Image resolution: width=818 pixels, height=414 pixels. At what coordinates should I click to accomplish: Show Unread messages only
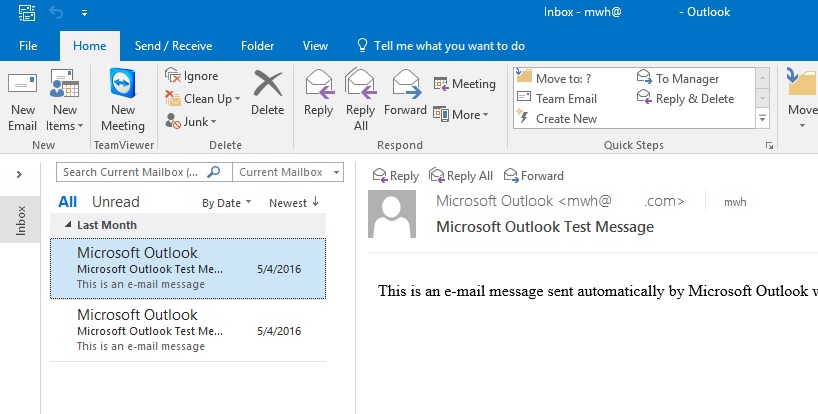116,202
